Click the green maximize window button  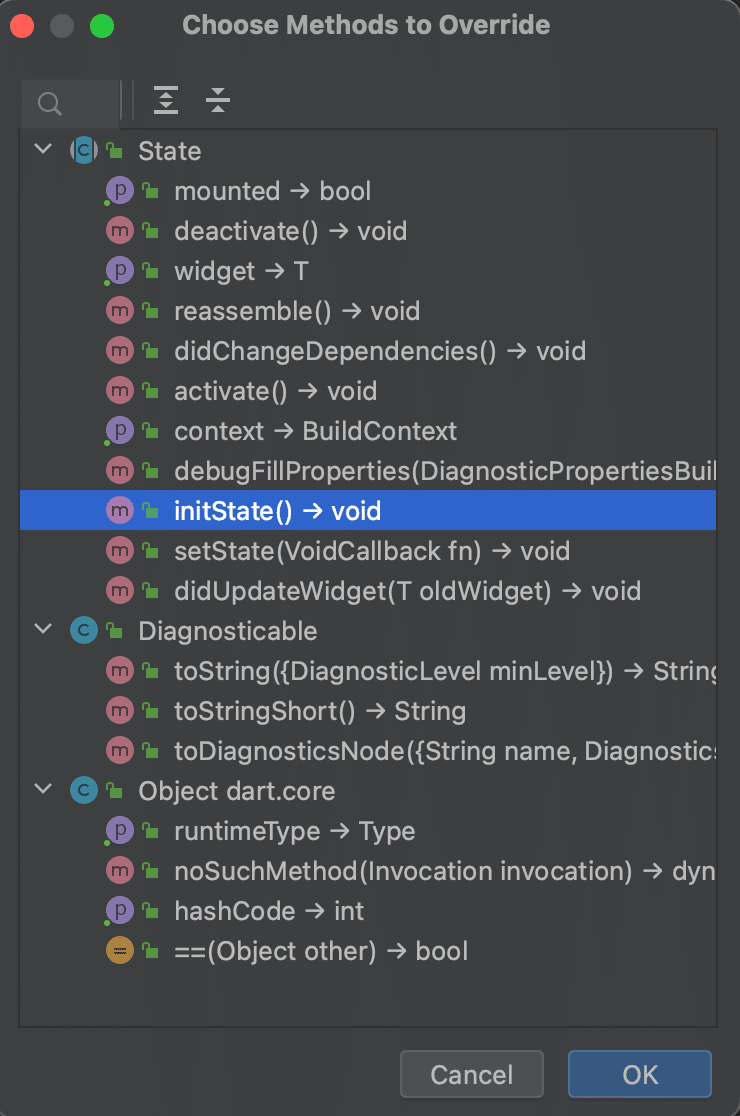click(x=102, y=25)
